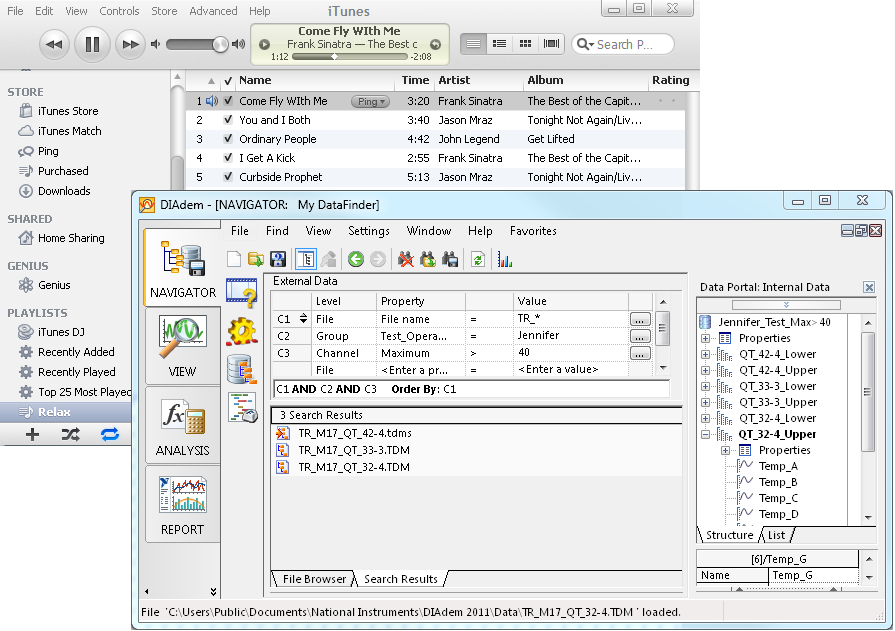Image resolution: width=895 pixels, height=631 pixels.
Task: Skip to the next iTunes track
Action: tap(129, 44)
